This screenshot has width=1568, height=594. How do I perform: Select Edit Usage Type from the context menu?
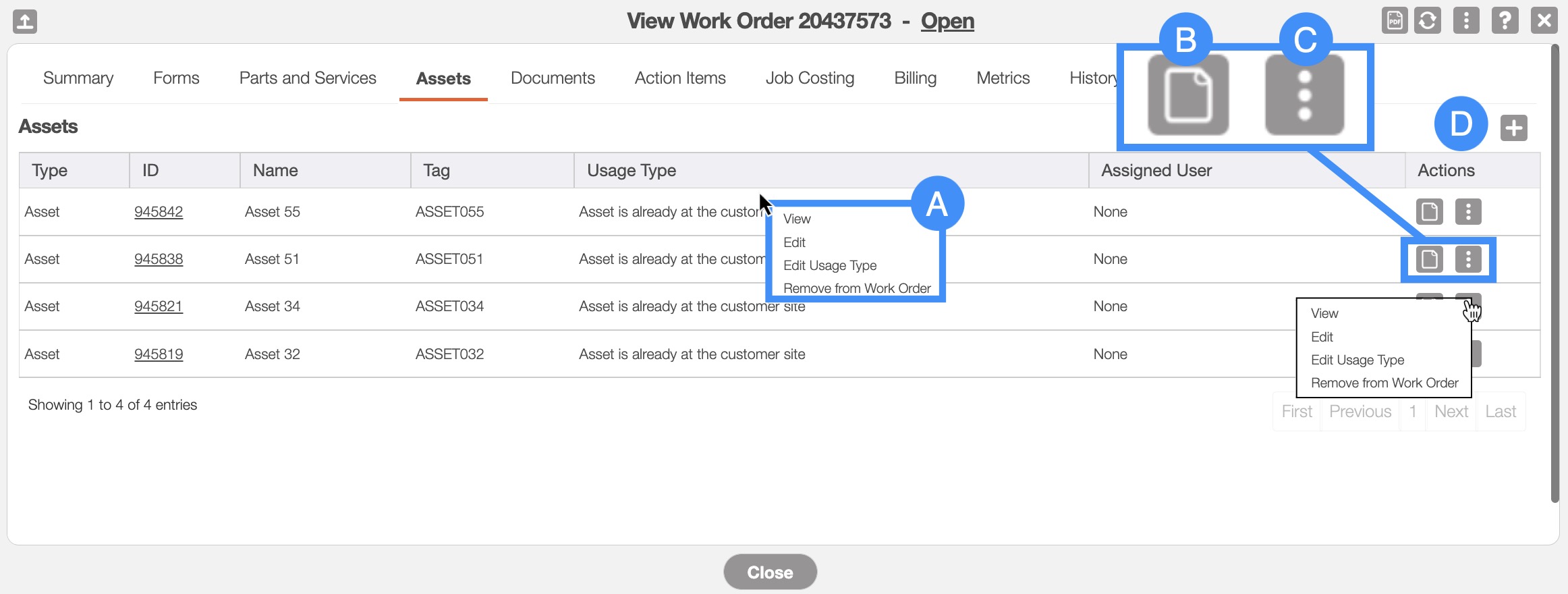1357,360
